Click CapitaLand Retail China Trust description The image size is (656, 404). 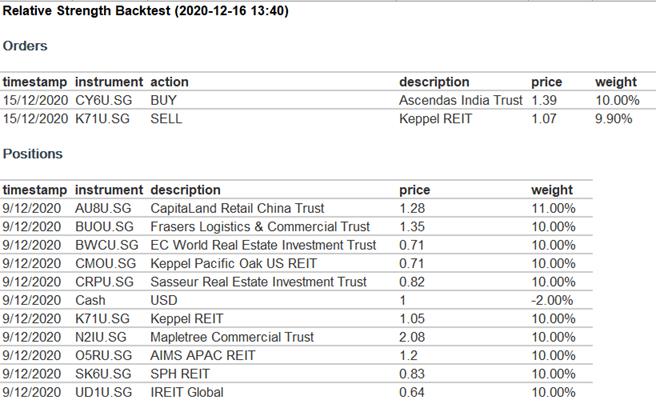(237, 208)
